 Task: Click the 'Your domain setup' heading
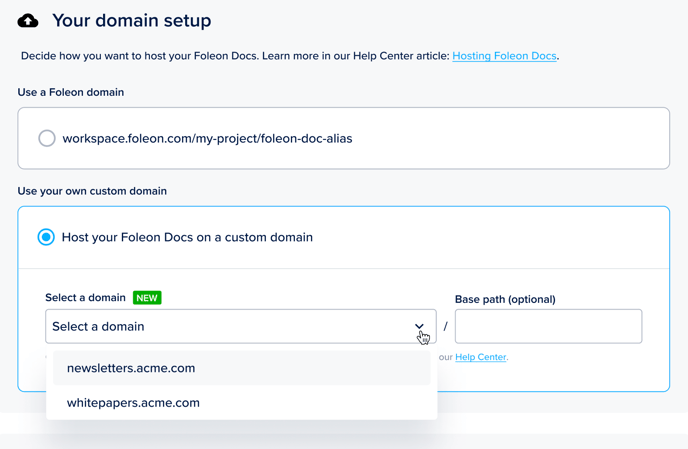click(x=131, y=21)
